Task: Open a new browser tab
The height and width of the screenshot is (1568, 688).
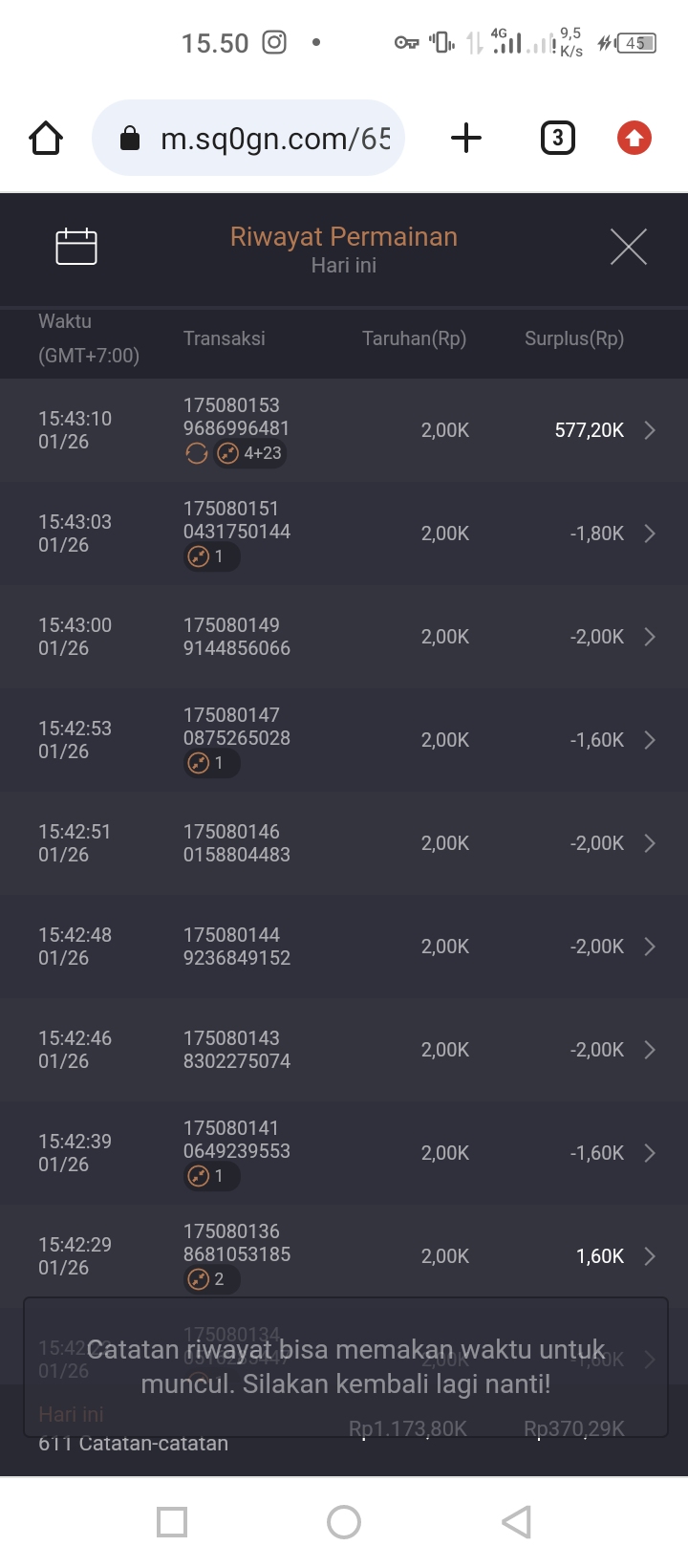Action: pyautogui.click(x=466, y=139)
